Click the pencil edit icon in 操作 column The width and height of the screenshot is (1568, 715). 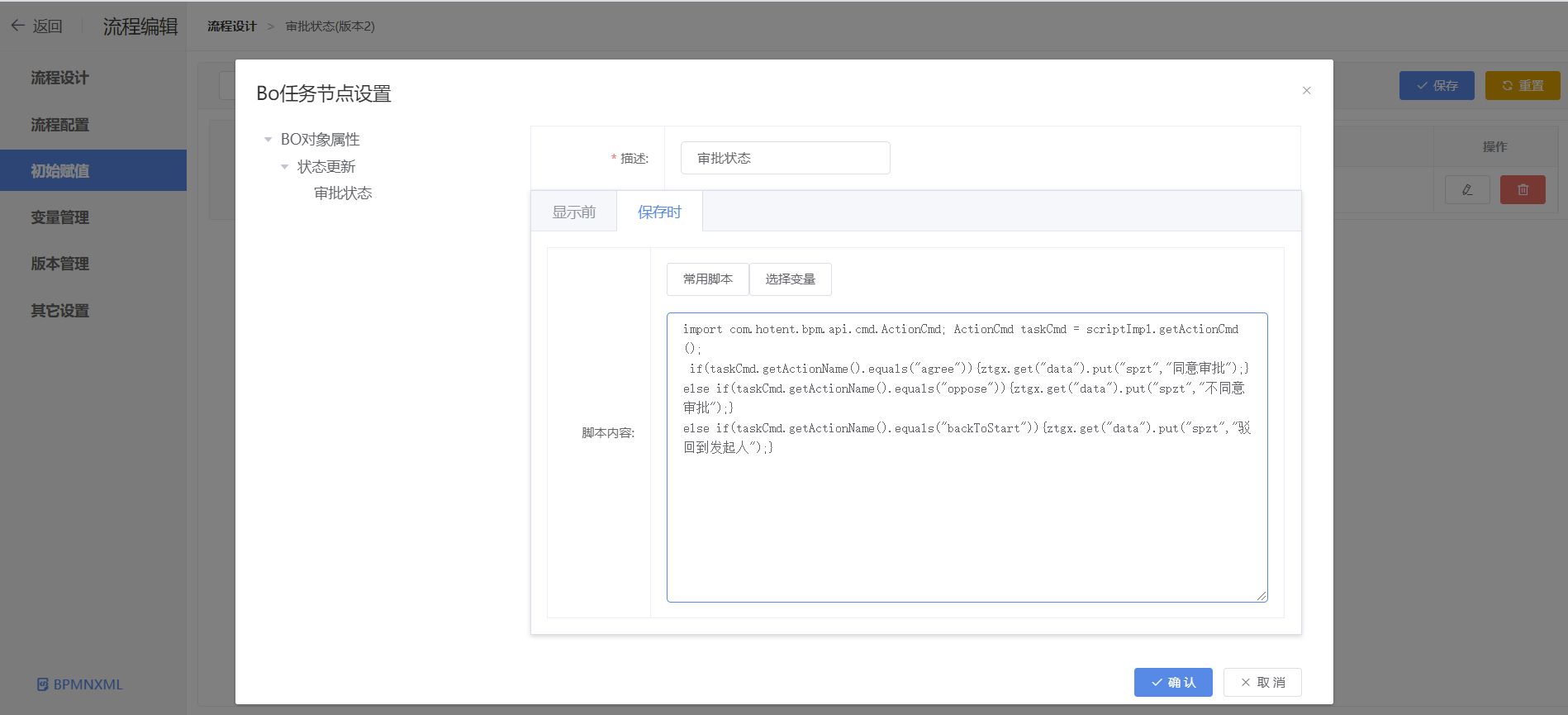pos(1466,190)
